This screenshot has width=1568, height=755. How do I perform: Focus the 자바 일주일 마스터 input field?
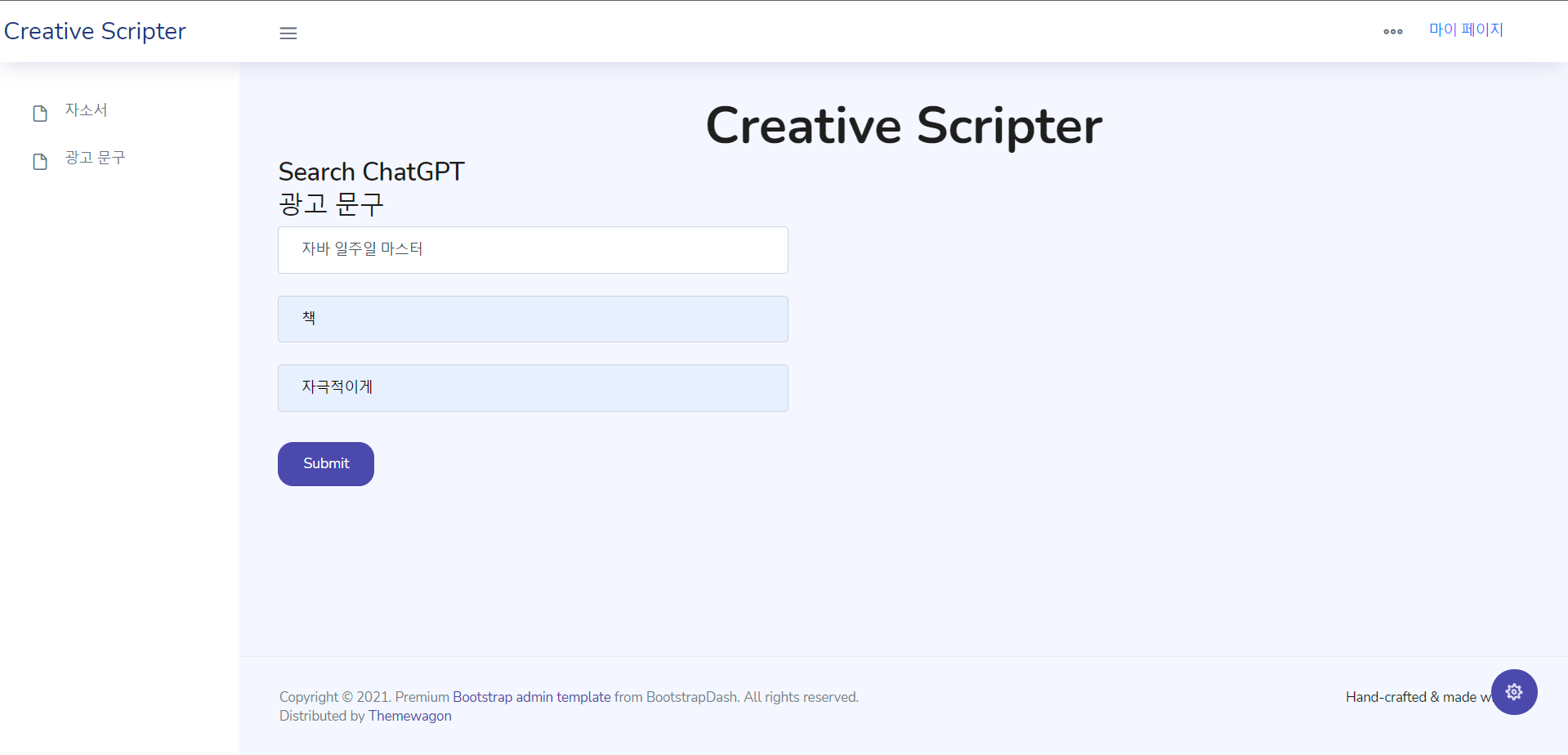533,250
